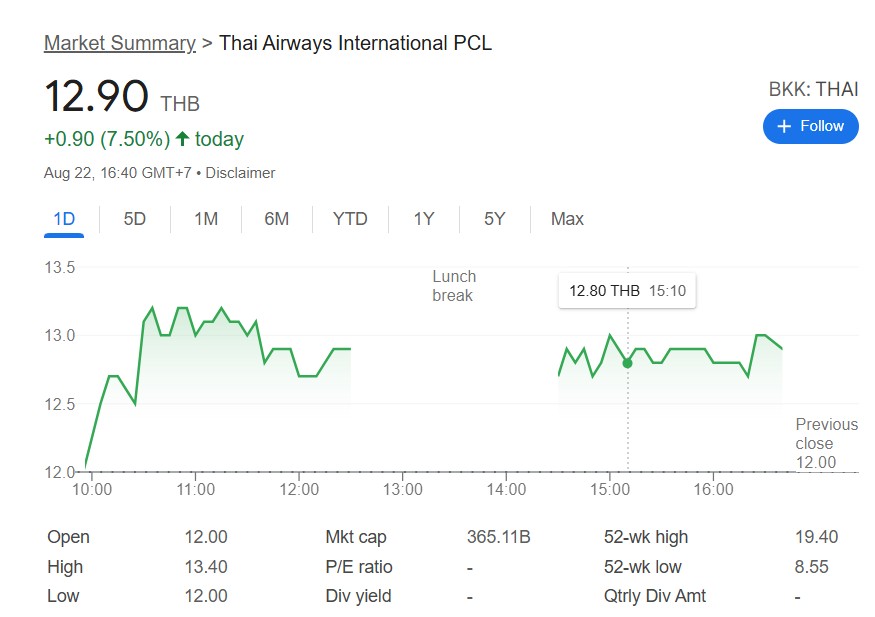Select the YTD range tab

[x=350, y=219]
